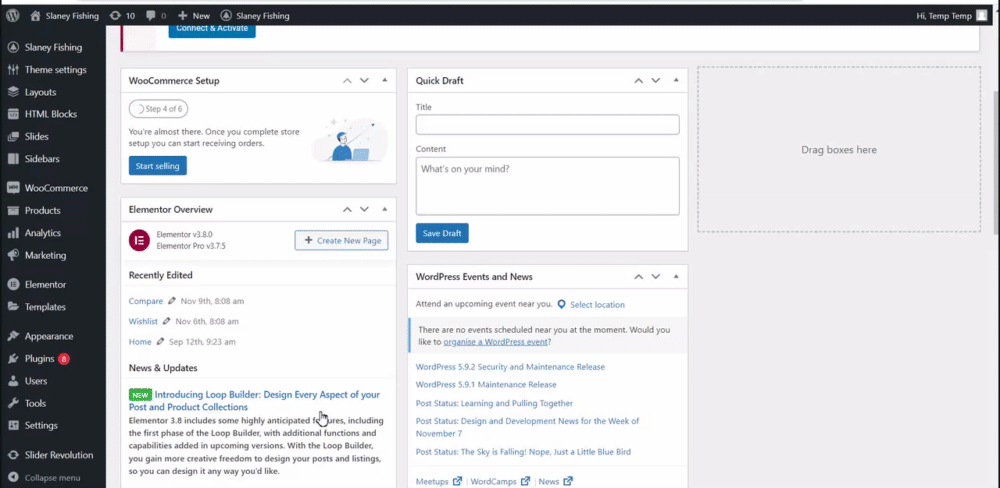
Task: Toggle the Elementor Overview panel collapse triangle
Action: pos(385,209)
